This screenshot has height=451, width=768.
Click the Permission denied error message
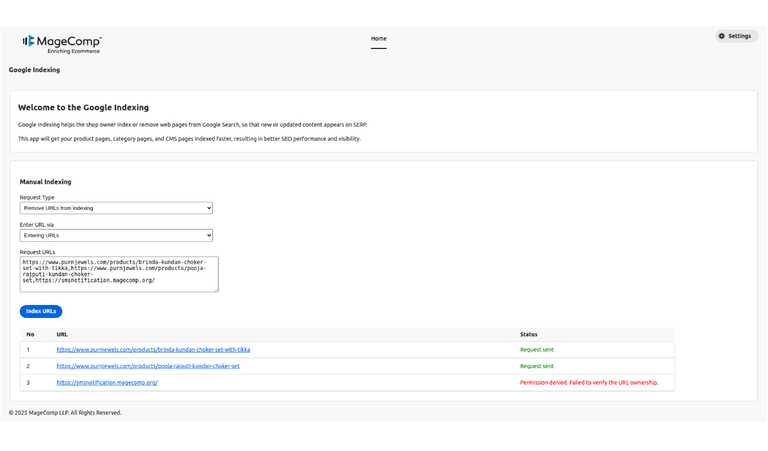click(588, 382)
